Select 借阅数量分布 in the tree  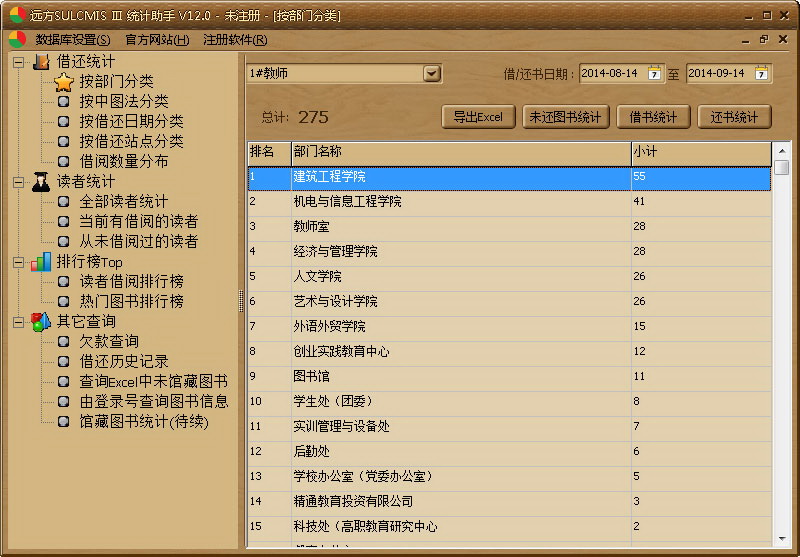pos(124,162)
